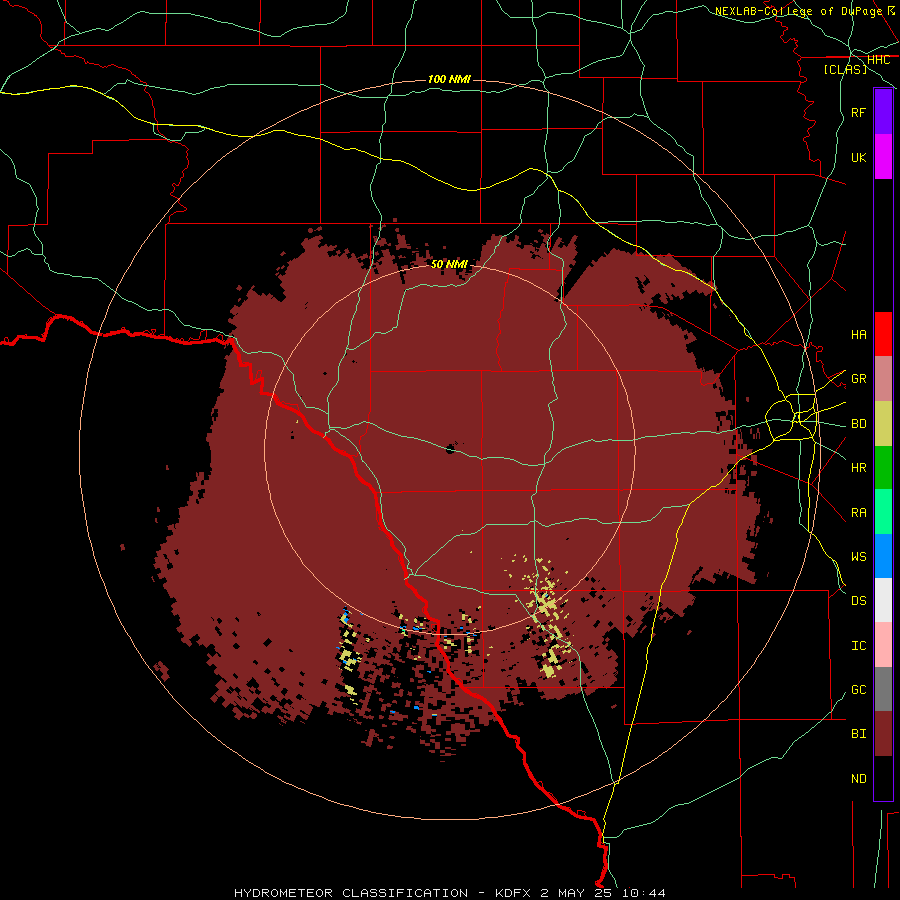Click the GR legend label
This screenshot has width=900, height=900.
tap(858, 379)
